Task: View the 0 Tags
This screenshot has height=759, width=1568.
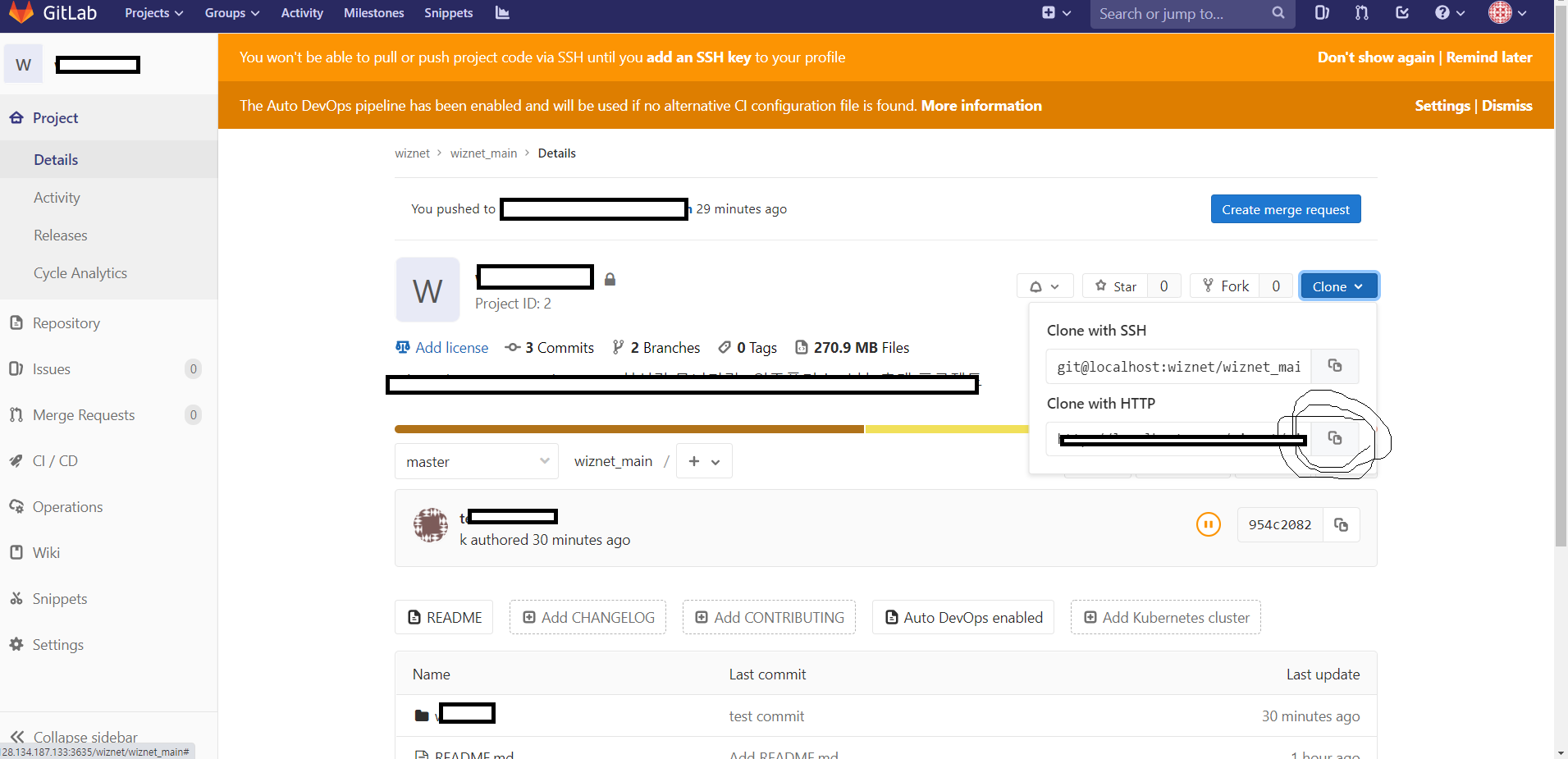Action: [747, 348]
